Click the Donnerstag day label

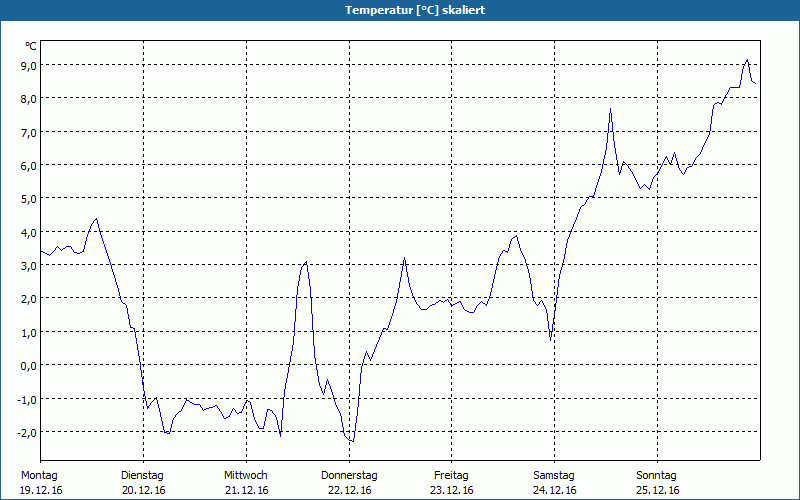pyautogui.click(x=349, y=476)
